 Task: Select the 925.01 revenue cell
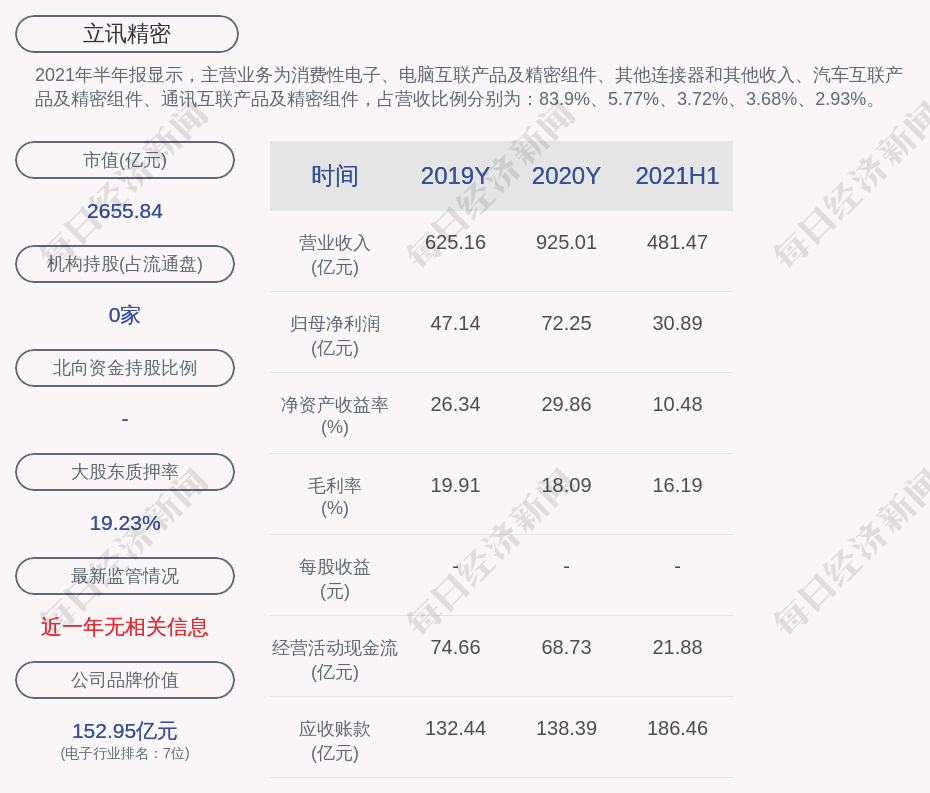566,243
